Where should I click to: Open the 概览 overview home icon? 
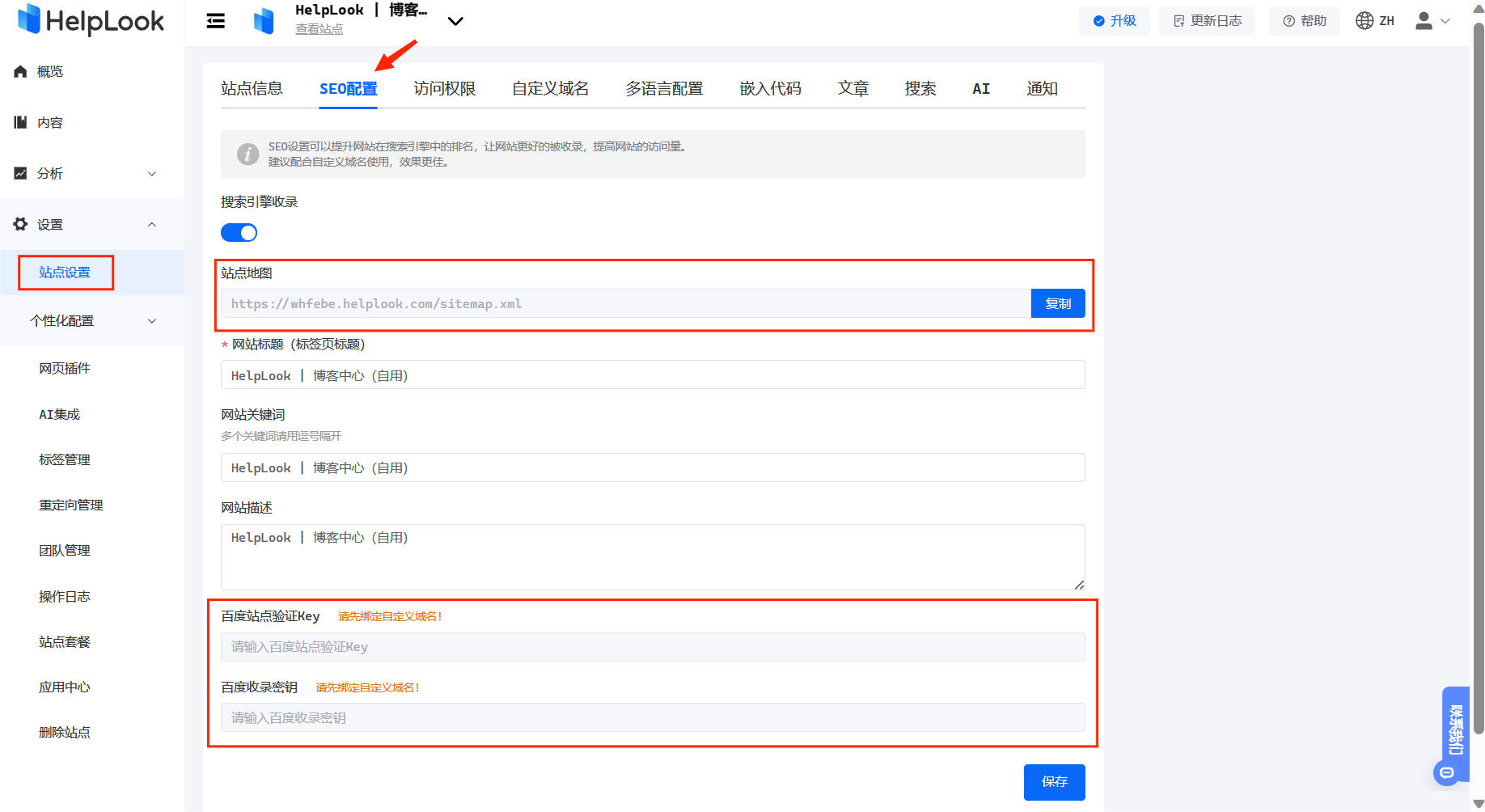point(21,72)
